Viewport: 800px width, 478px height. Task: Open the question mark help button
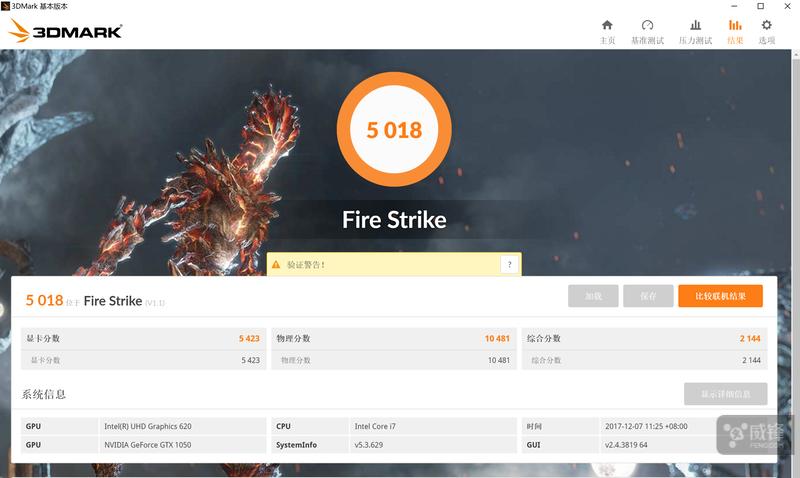tap(509, 264)
